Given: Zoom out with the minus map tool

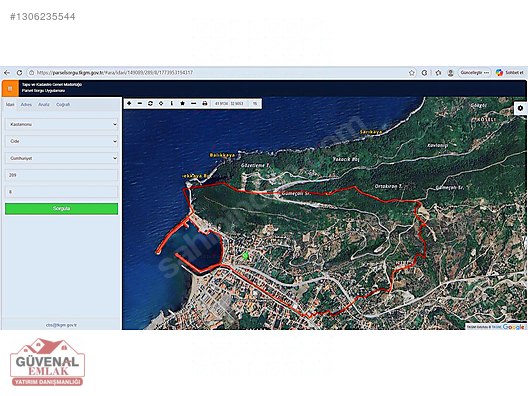Looking at the screenshot, I should click(x=140, y=103).
